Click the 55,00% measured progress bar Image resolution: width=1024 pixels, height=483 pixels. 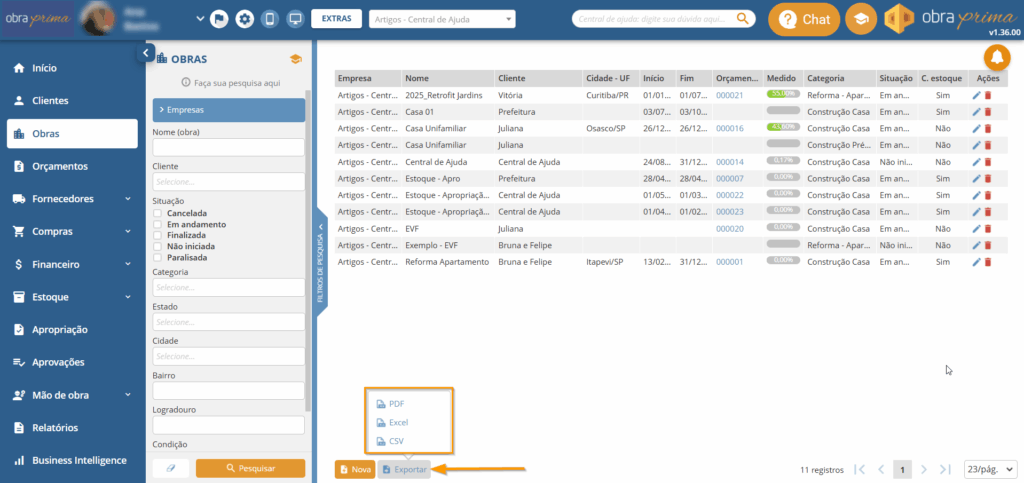[783, 95]
